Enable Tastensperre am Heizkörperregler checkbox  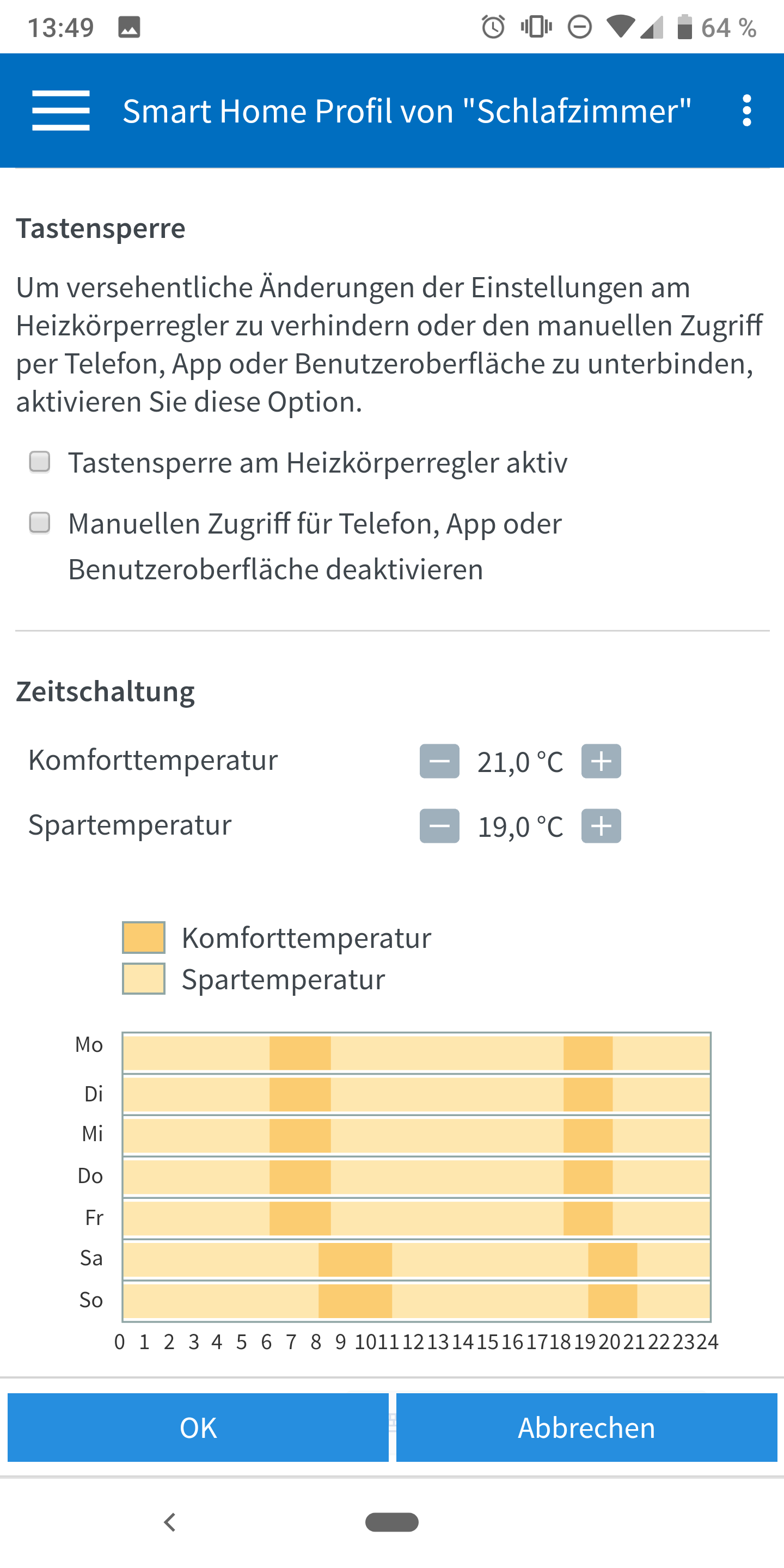pyautogui.click(x=40, y=461)
